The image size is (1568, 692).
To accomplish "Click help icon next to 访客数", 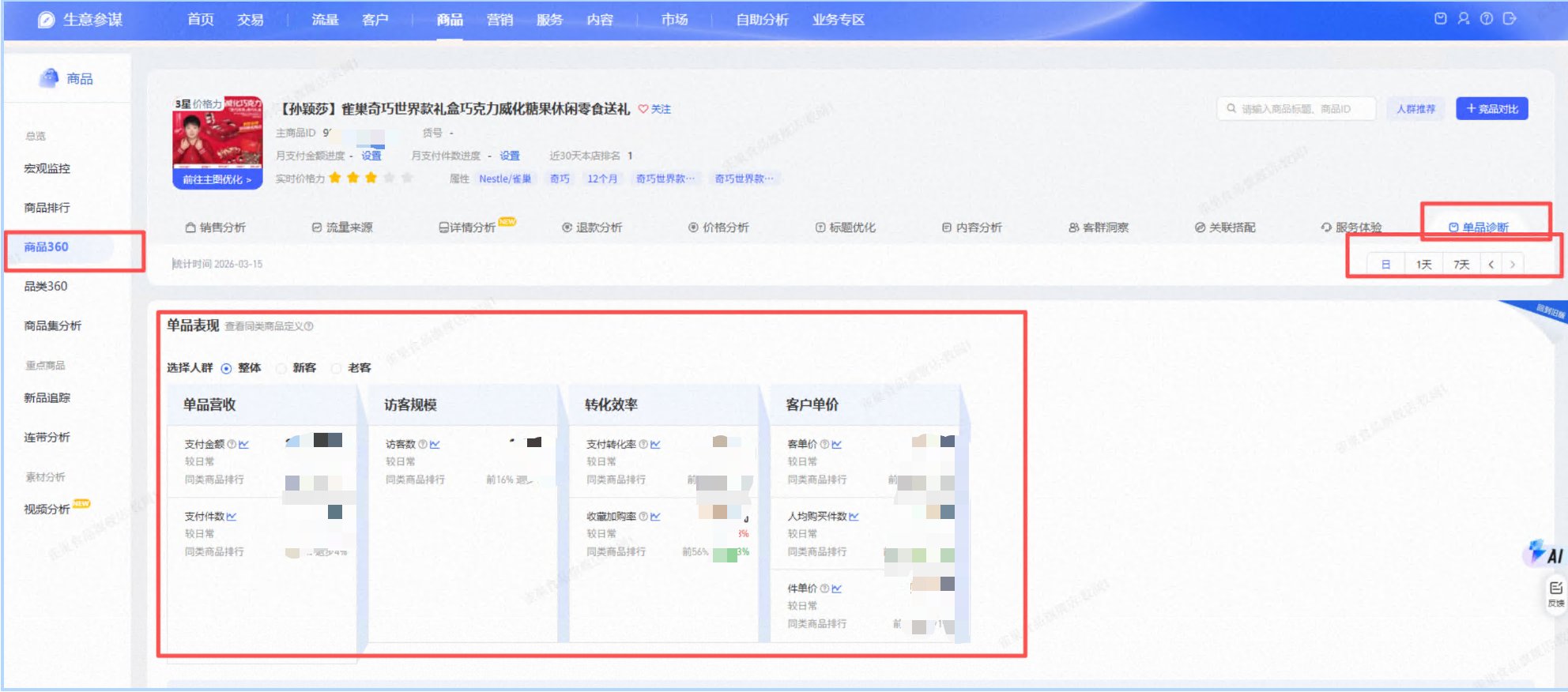I will pyautogui.click(x=424, y=445).
